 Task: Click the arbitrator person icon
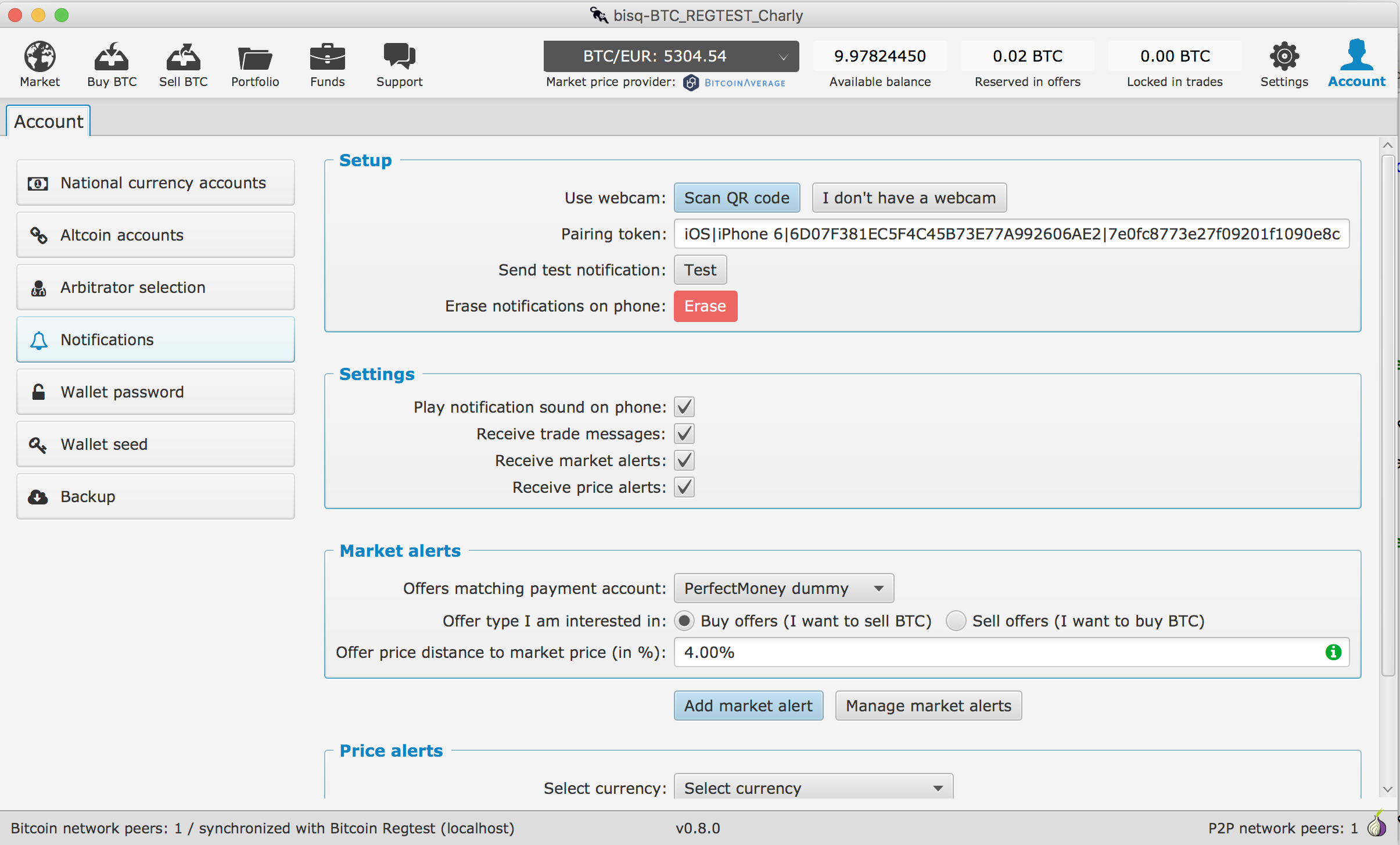38,287
